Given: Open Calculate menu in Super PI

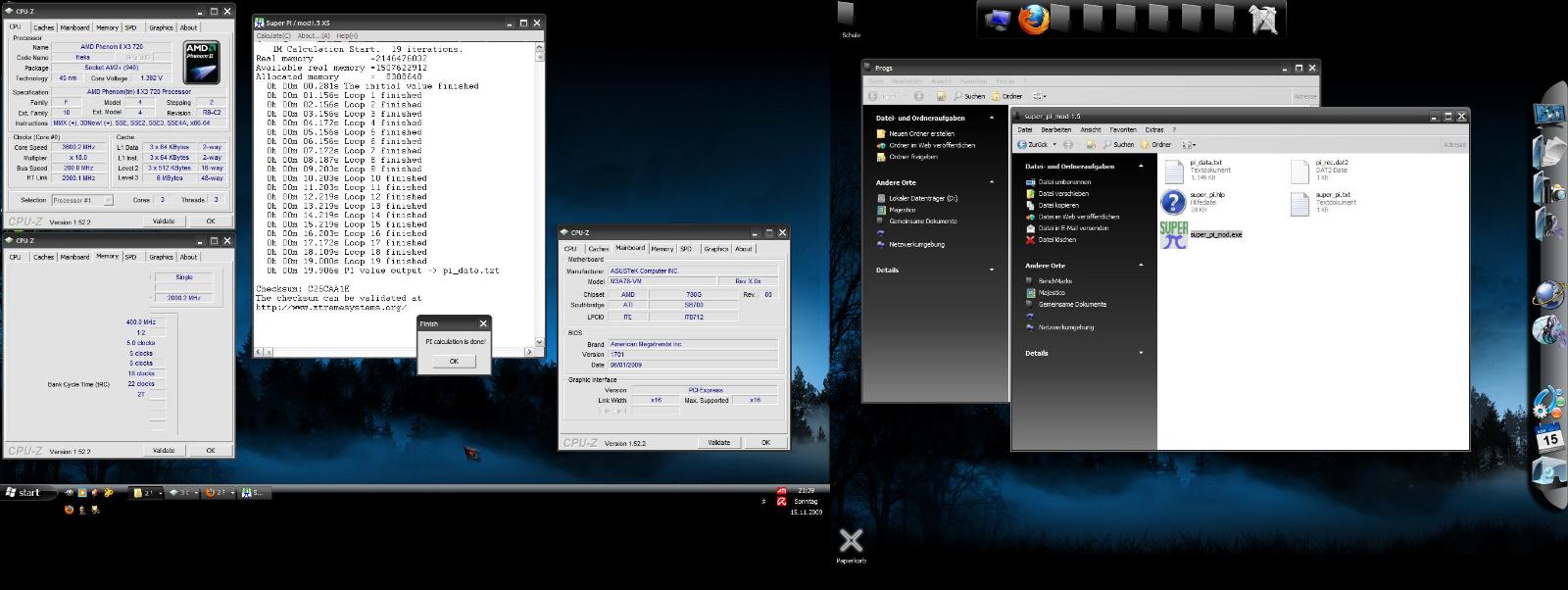Looking at the screenshot, I should click(x=273, y=35).
